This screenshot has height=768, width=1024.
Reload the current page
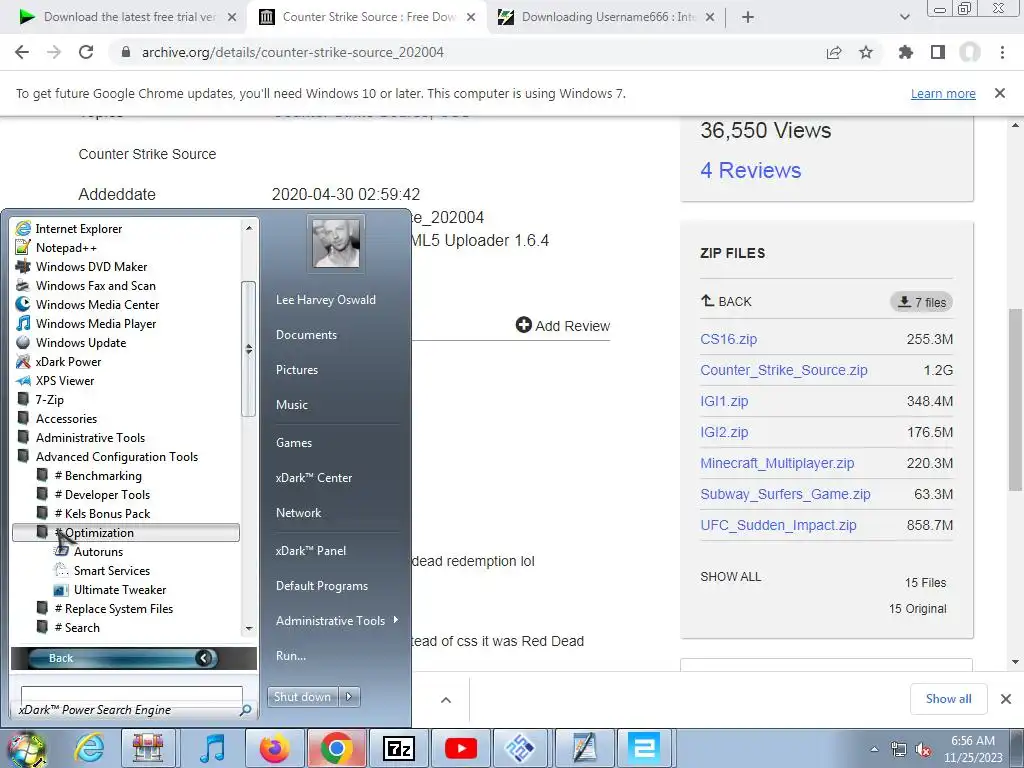pos(86,52)
